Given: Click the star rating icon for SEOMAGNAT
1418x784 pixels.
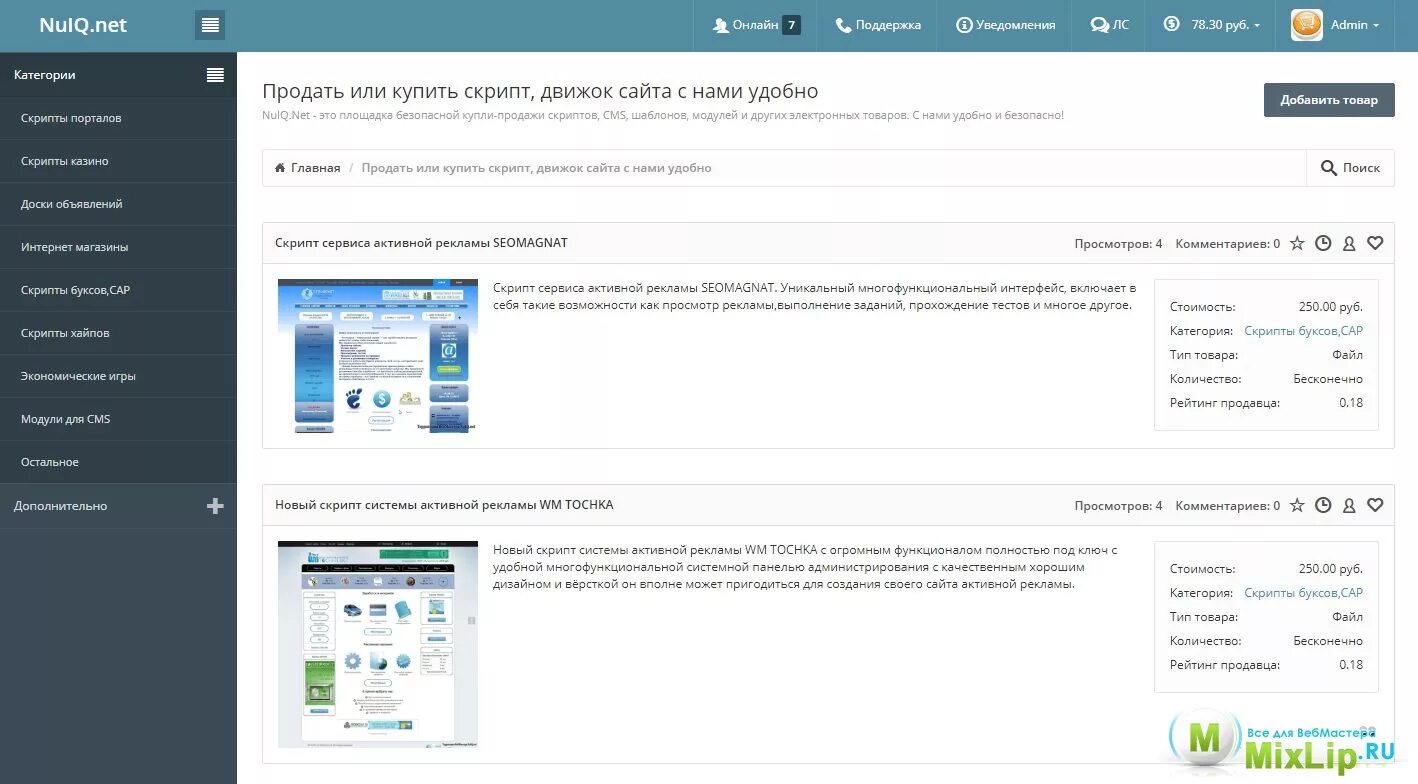Looking at the screenshot, I should tap(1297, 243).
